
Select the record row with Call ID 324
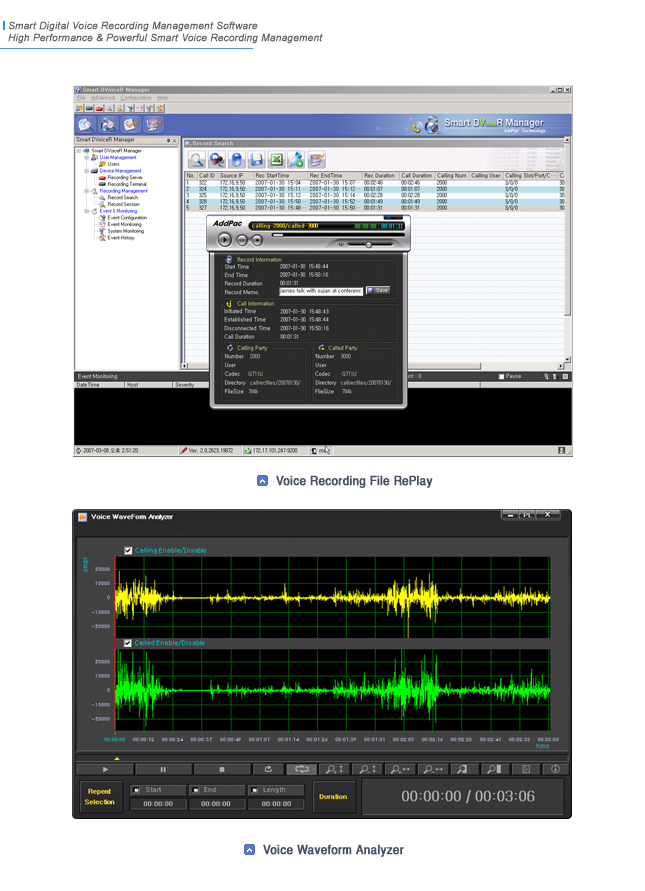[374, 189]
